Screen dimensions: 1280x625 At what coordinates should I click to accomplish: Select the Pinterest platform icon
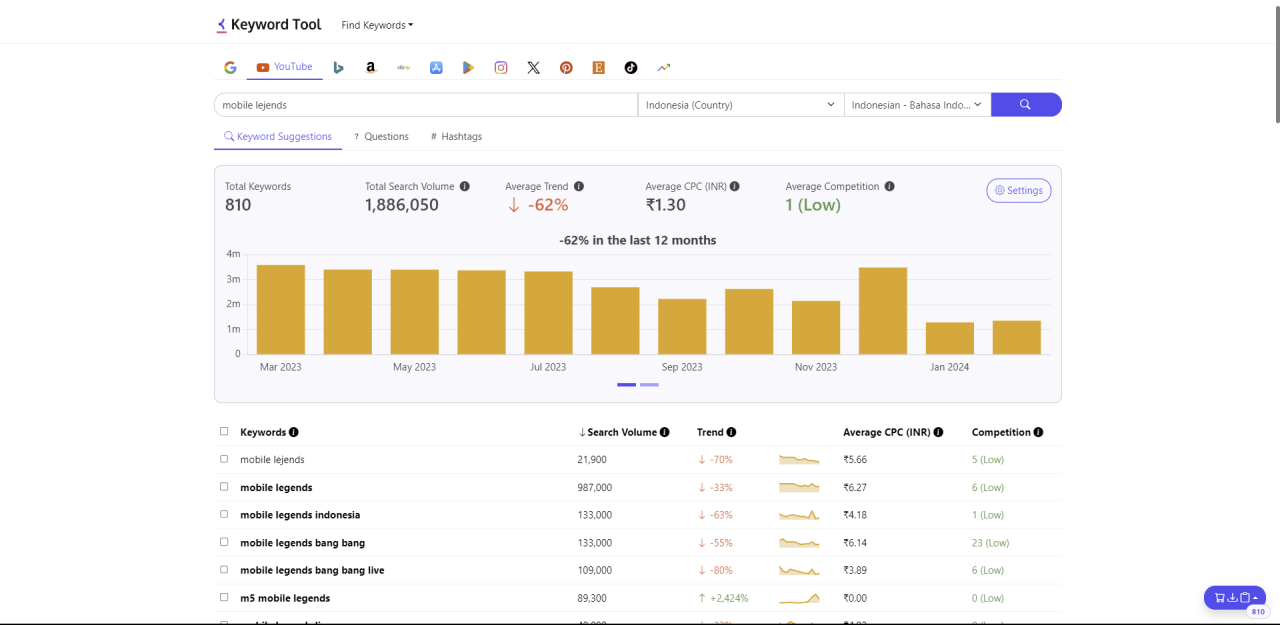tap(566, 67)
